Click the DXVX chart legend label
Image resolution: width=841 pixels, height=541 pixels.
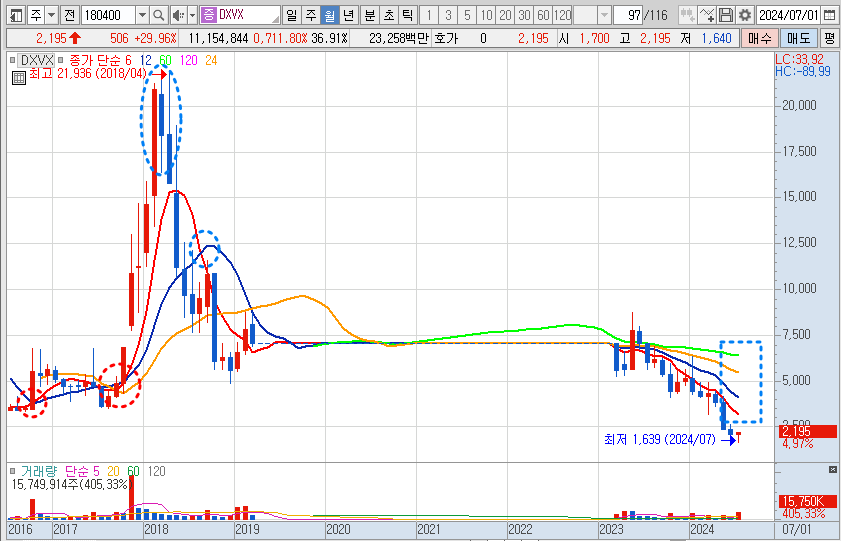tap(36, 60)
